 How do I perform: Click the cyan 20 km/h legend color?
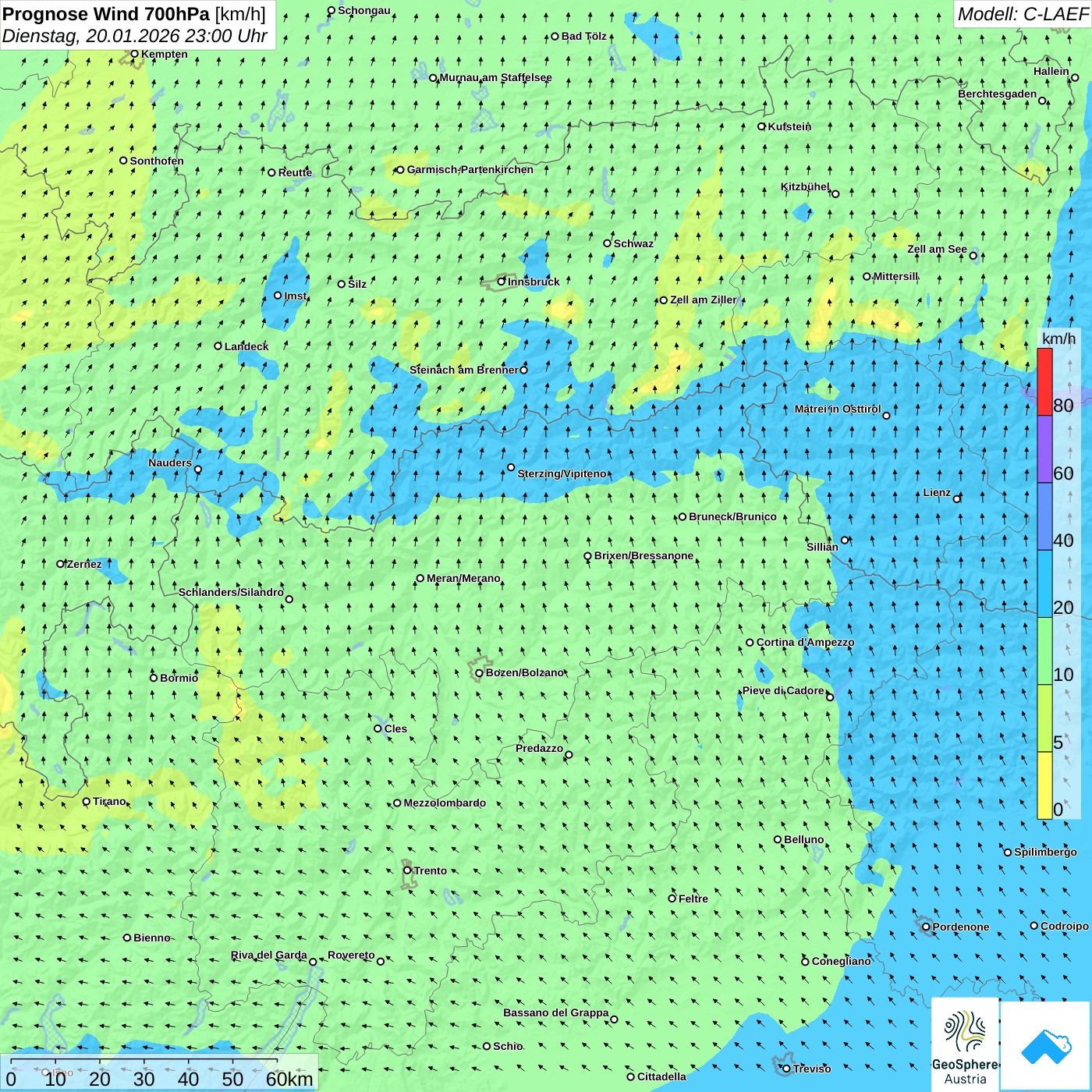pyautogui.click(x=1044, y=584)
